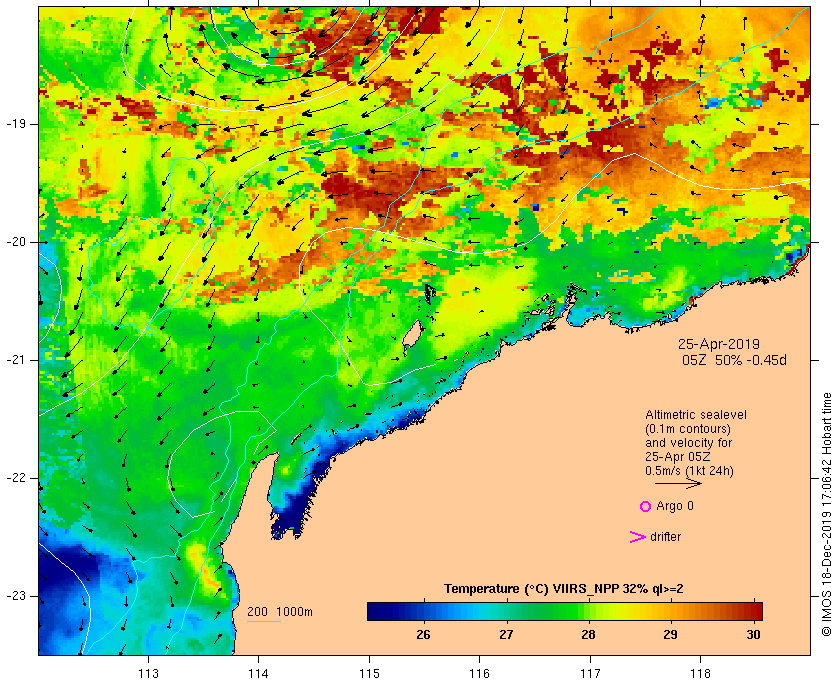Click the white-filled island outline near 115.4E
Image resolution: width=840 pixels, height=680 pixels.
coord(411,335)
